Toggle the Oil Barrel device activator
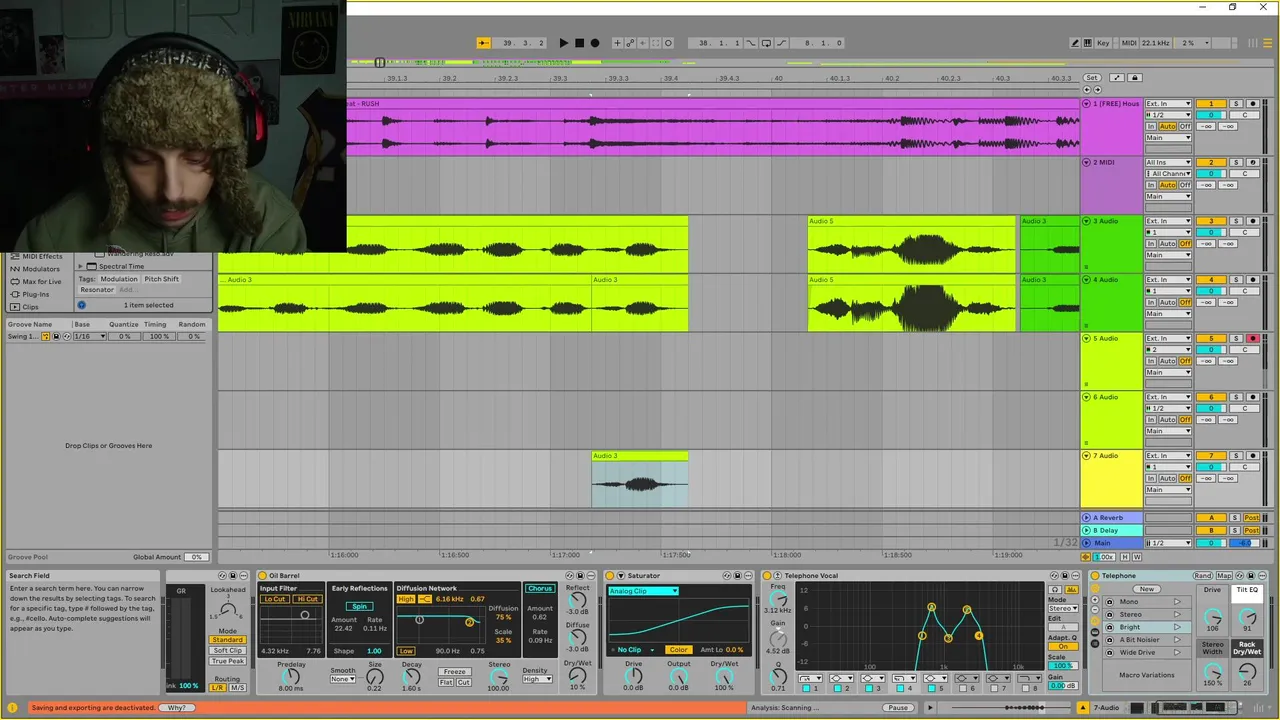Image resolution: width=1280 pixels, height=720 pixels. [262, 576]
